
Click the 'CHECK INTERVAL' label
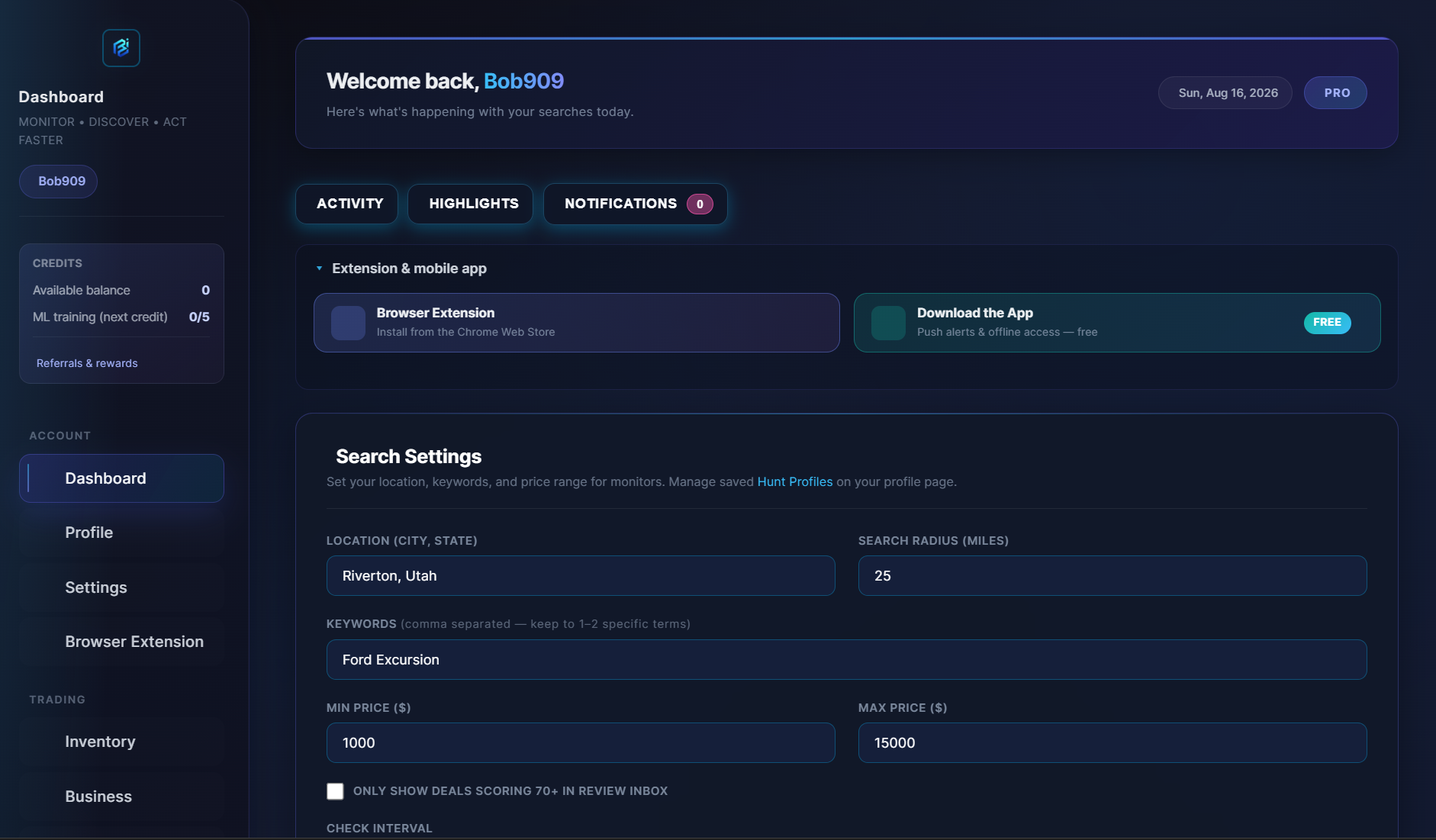(379, 829)
